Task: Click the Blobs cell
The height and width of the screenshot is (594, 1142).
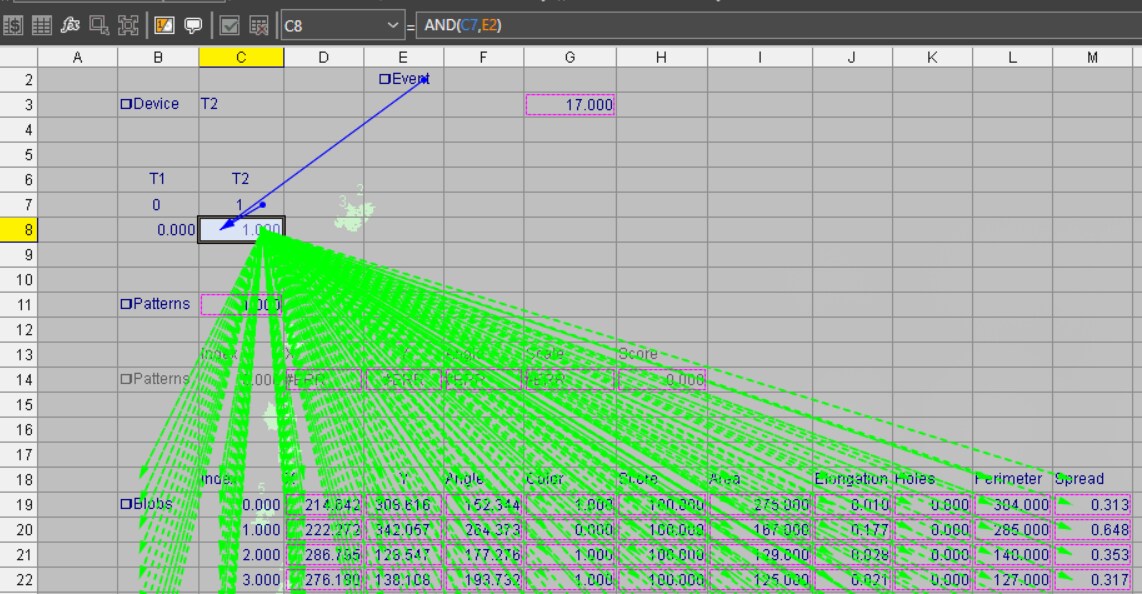Action: [x=158, y=504]
